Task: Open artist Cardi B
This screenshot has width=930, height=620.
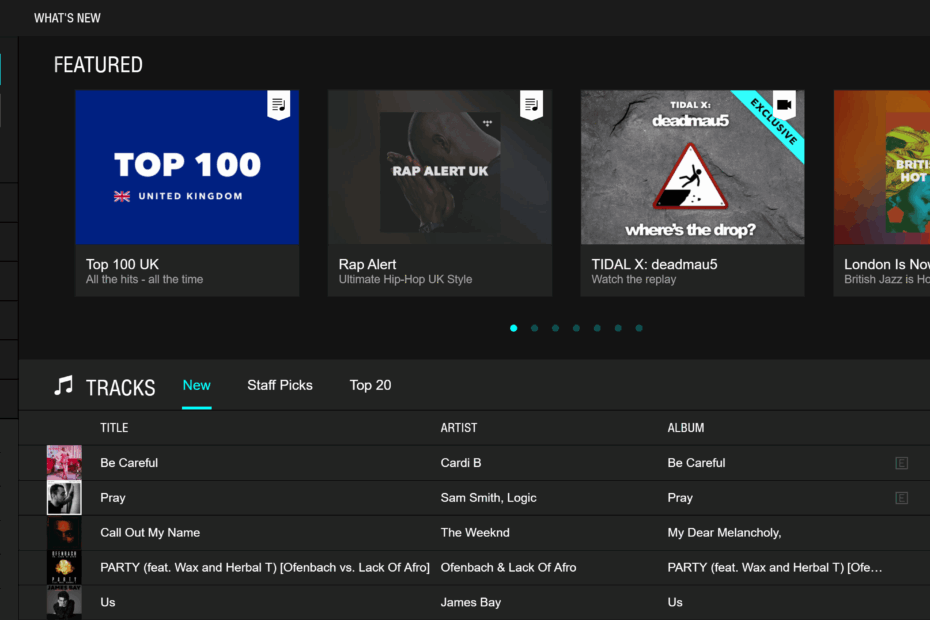Action: pos(461,463)
